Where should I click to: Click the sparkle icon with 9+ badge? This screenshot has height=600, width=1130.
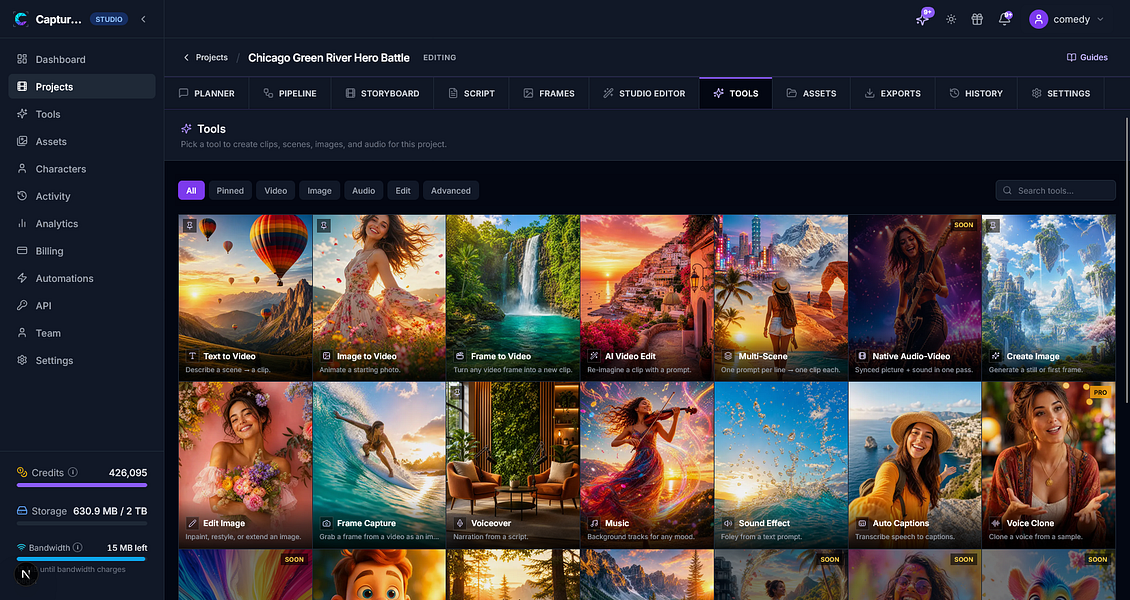click(922, 19)
